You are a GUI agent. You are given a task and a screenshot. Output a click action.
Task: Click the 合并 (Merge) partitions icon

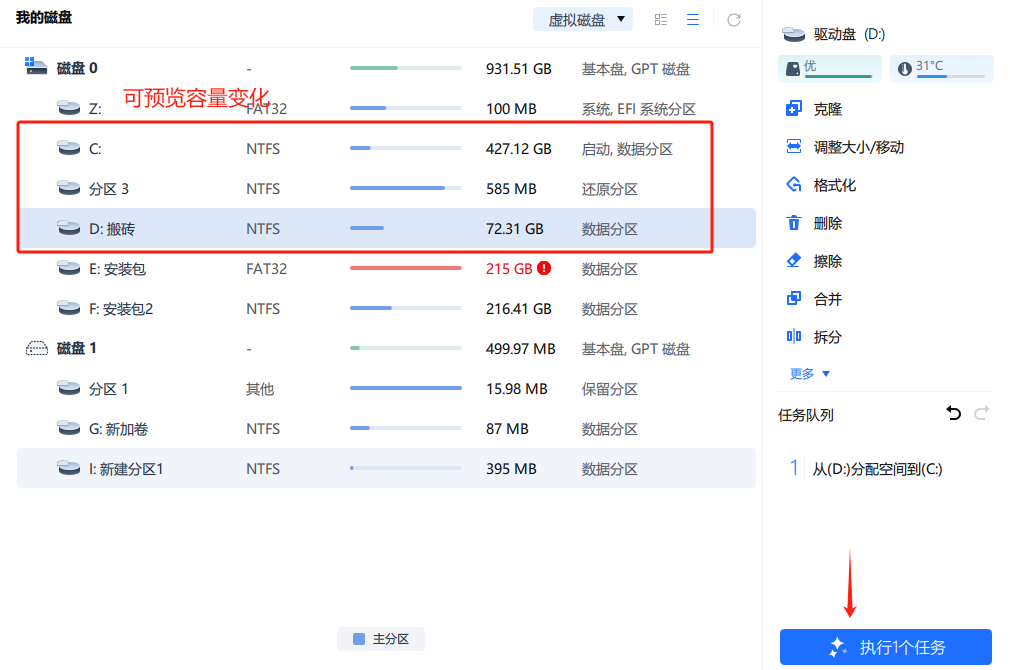[x=795, y=298]
